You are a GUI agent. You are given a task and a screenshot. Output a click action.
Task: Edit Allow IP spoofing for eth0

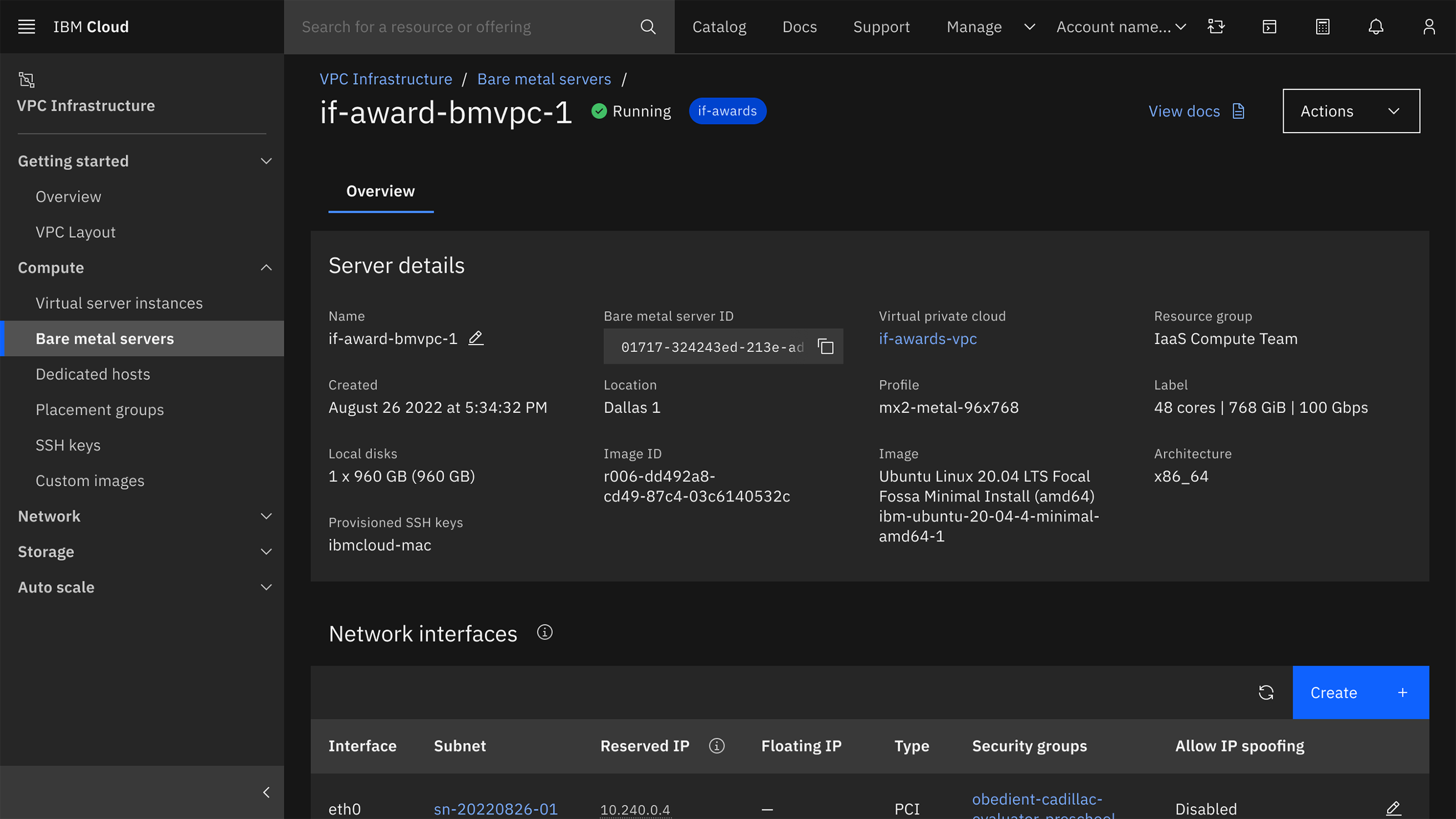click(x=1394, y=807)
